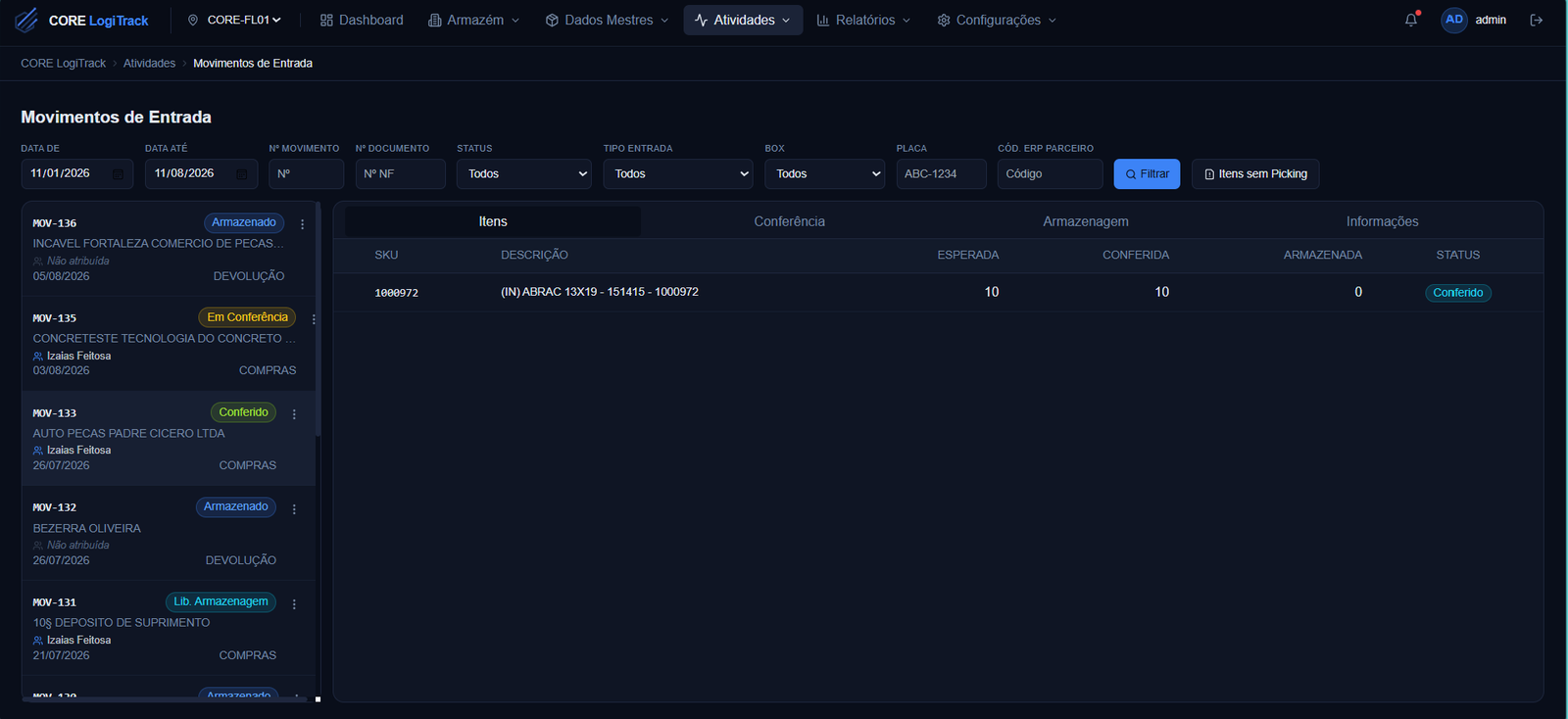1568x719 pixels.
Task: Click AUTO PECAS PADRE CICERO LTDA text
Action: 128,433
